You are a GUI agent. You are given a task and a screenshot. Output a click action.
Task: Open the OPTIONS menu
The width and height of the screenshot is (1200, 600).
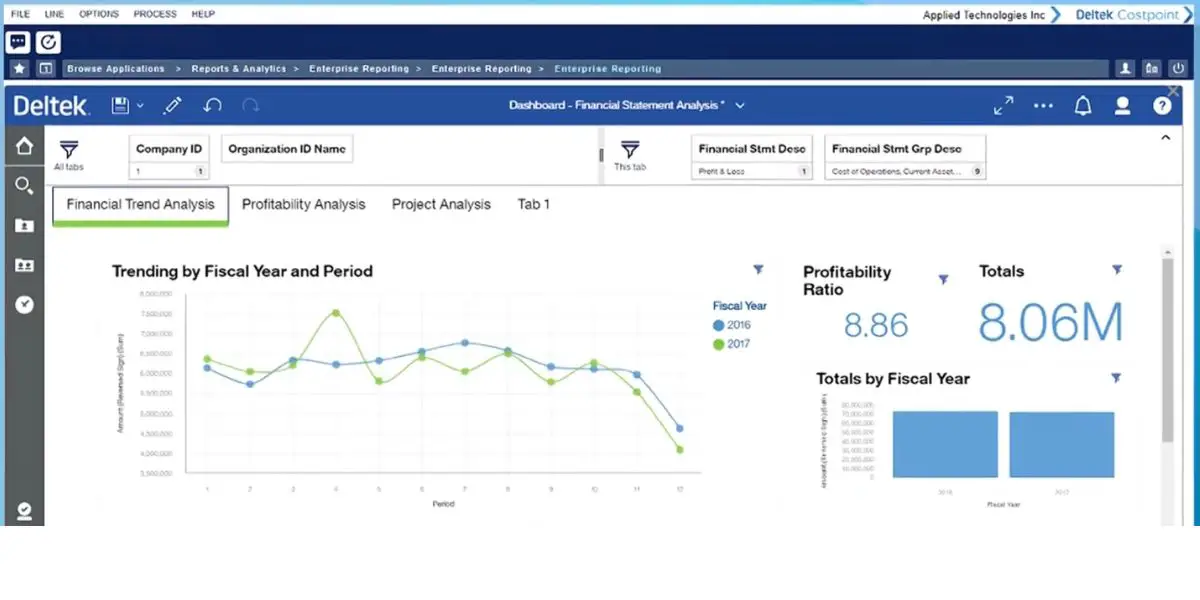point(99,14)
